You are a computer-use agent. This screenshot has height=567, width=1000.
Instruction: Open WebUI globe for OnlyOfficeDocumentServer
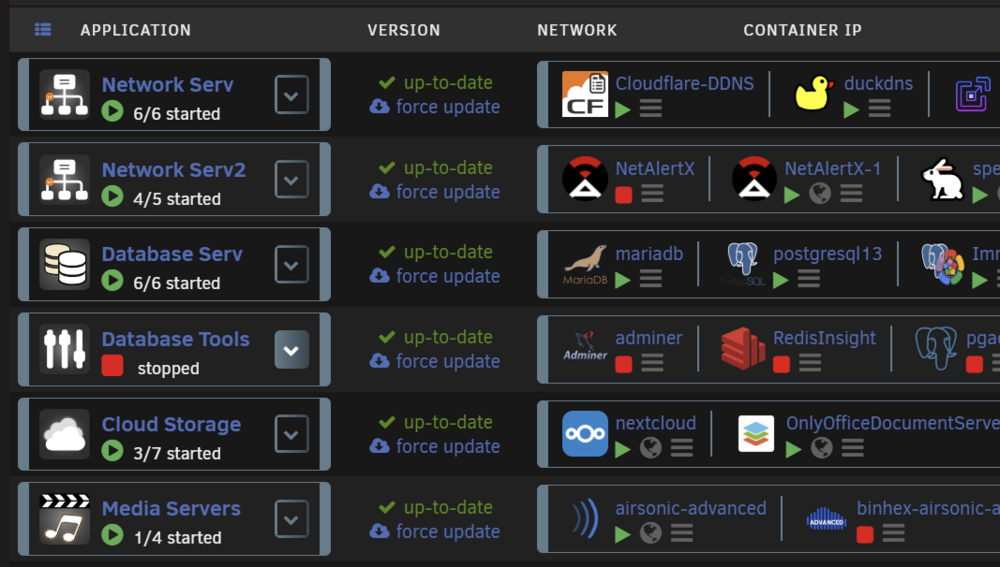pyautogui.click(x=821, y=448)
